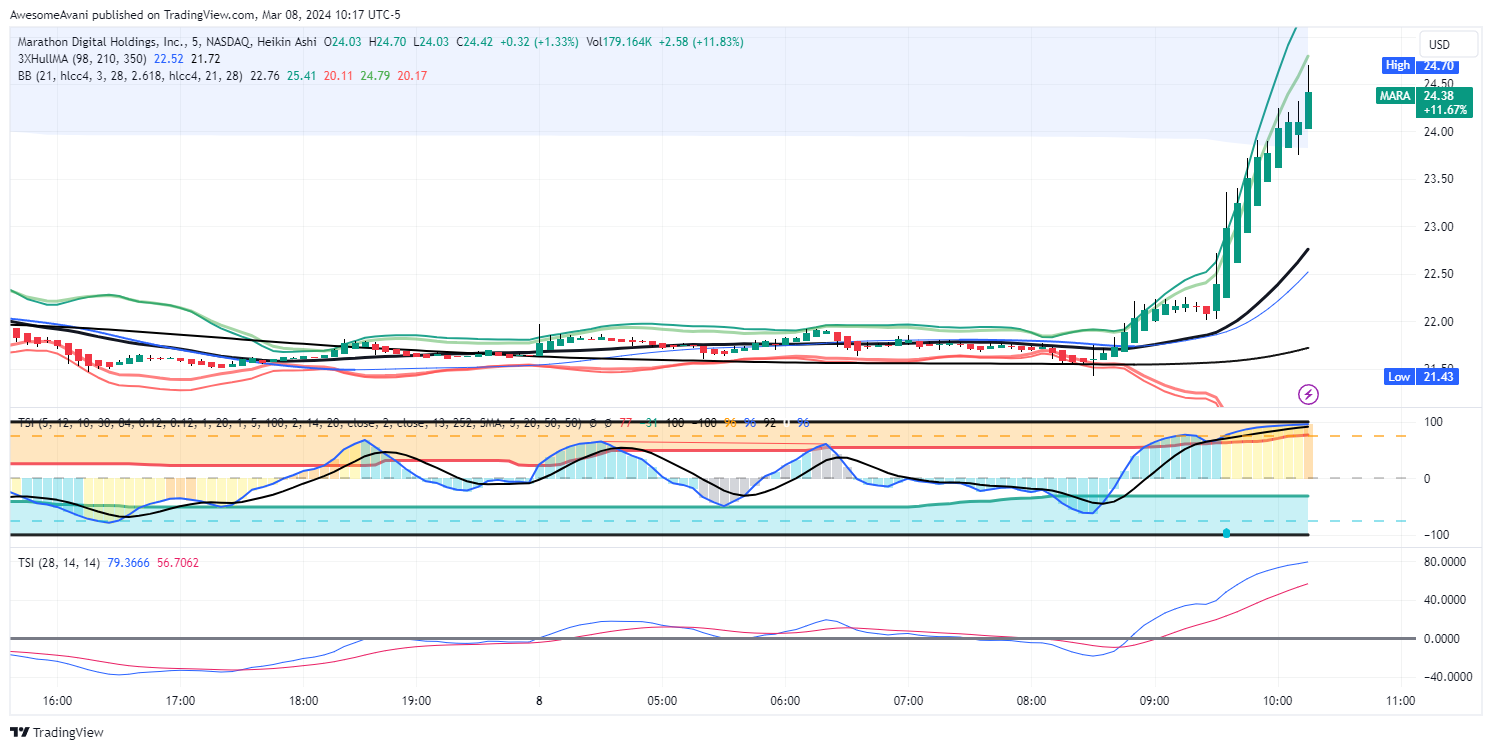Screen dimensions: 1492x750
Task: Click the 05:00 time axis label
Action: [662, 701]
